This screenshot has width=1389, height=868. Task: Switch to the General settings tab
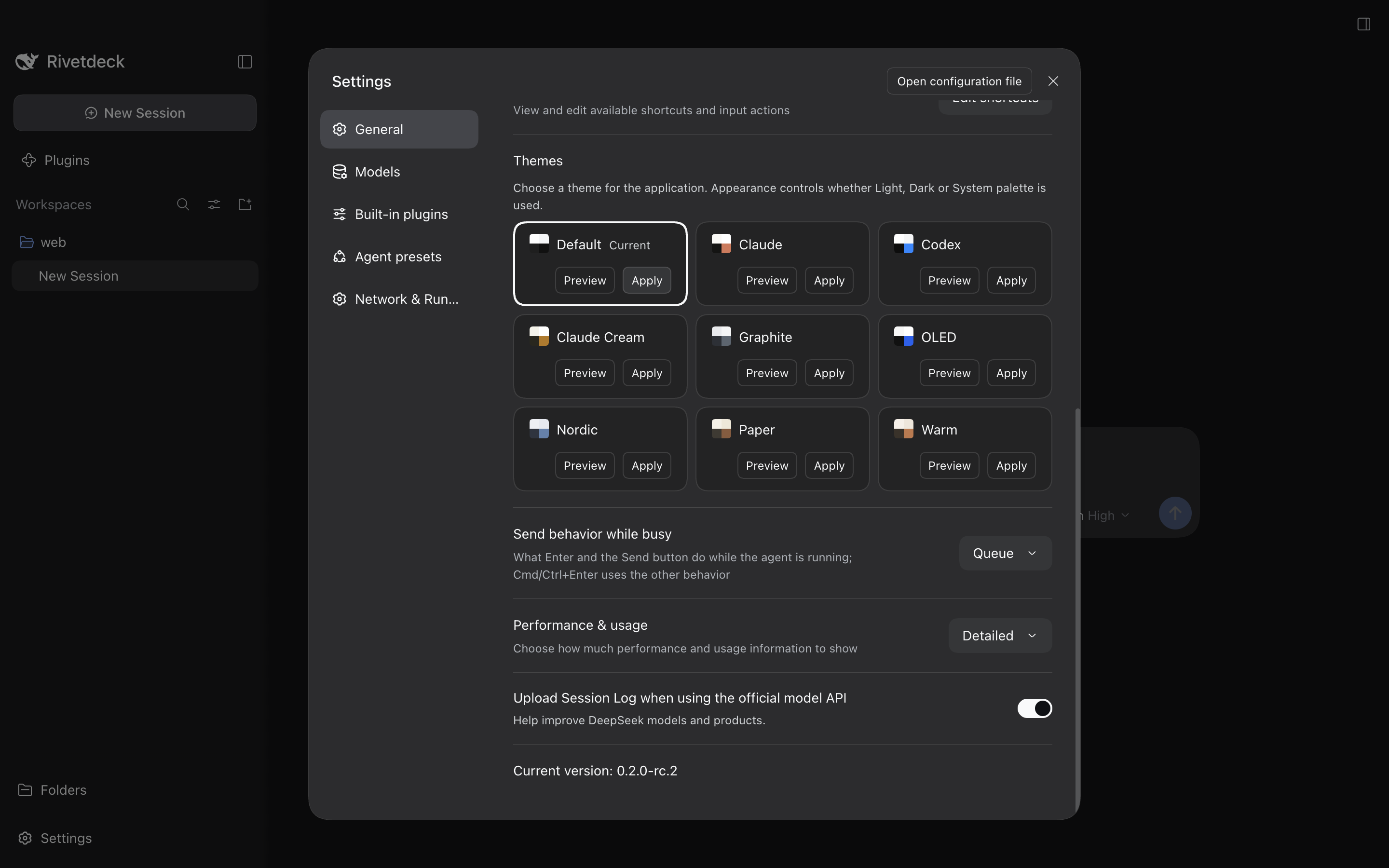tap(399, 129)
